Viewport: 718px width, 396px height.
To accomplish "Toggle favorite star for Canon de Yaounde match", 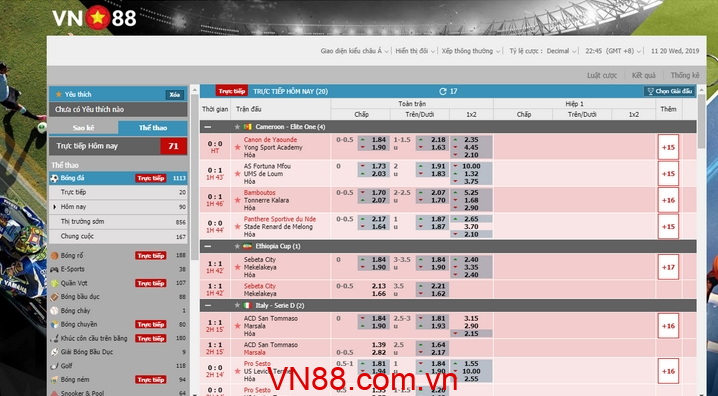I will click(237, 147).
